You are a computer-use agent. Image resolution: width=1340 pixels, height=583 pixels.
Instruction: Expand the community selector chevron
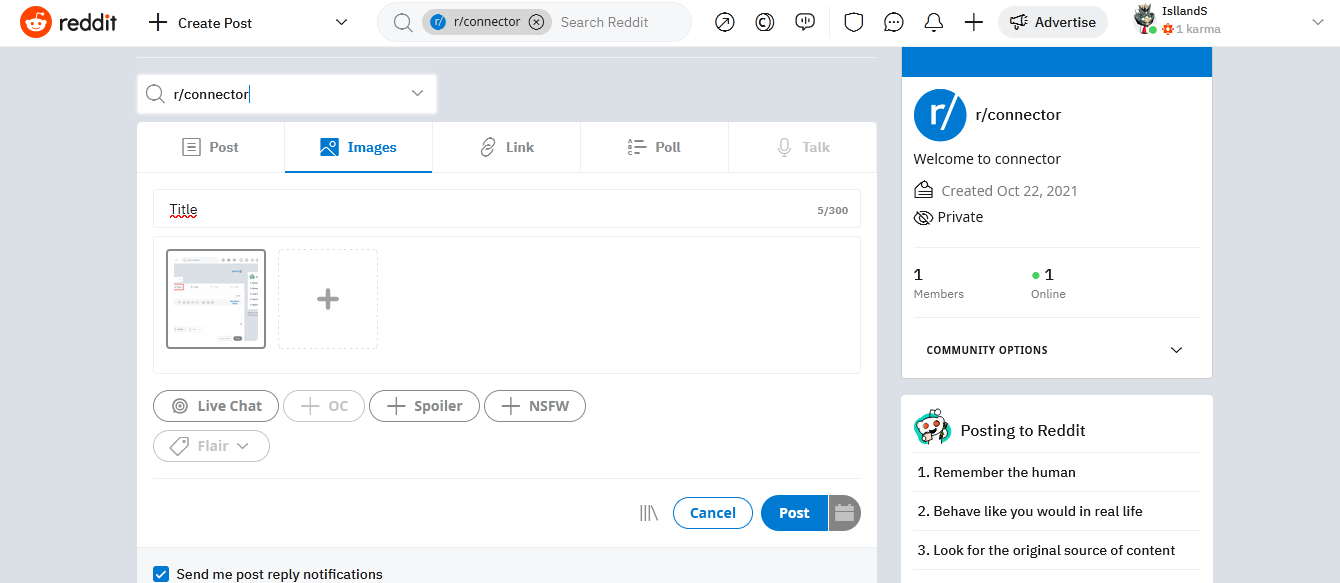(417, 94)
